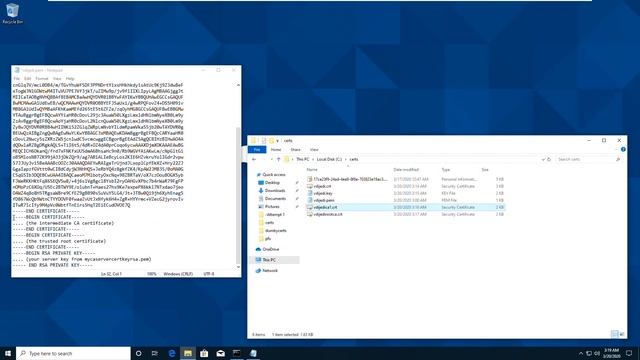Click the network icon in system tray
This screenshot has width=640, height=360.
point(589,353)
